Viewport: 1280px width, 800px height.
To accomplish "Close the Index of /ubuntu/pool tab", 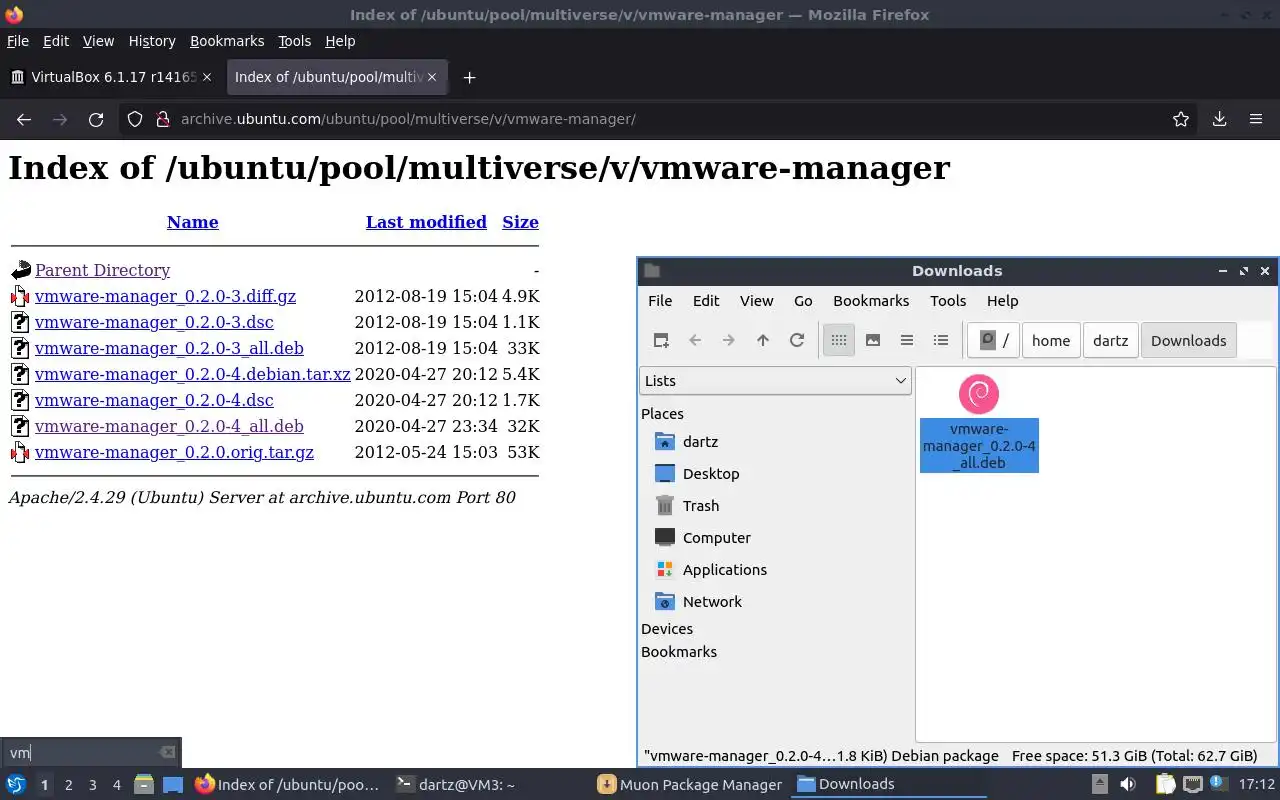I will [x=433, y=77].
